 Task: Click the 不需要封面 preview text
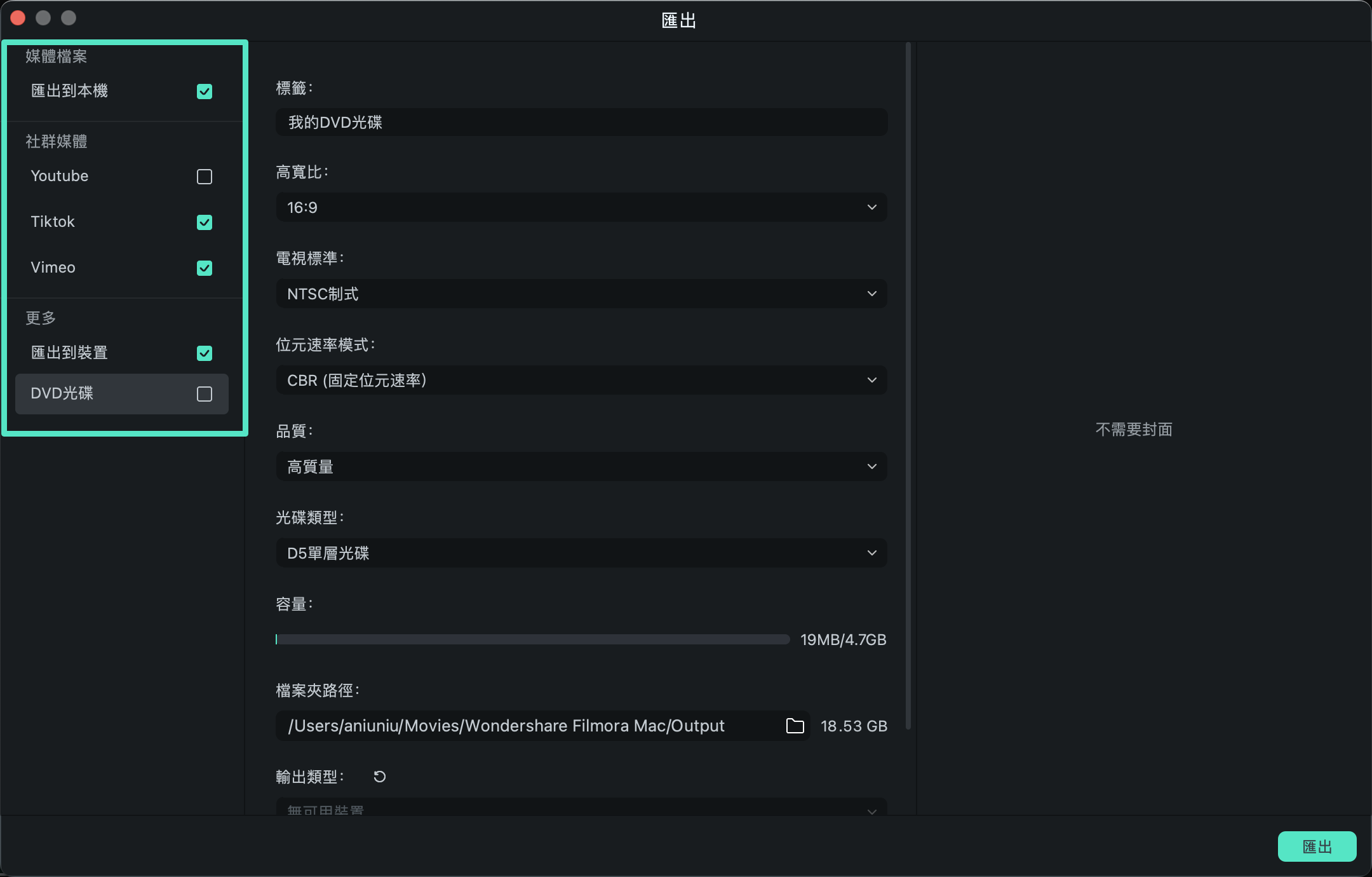coord(1134,430)
